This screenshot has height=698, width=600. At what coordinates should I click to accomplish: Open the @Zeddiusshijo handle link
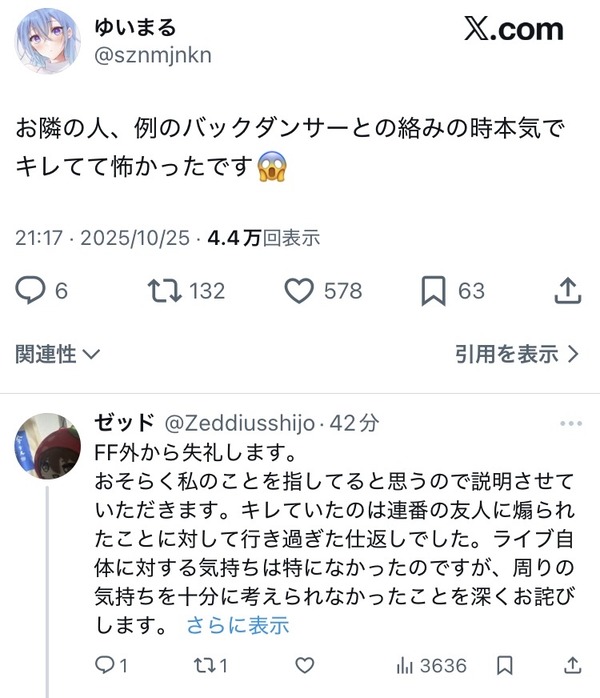pyautogui.click(x=239, y=423)
